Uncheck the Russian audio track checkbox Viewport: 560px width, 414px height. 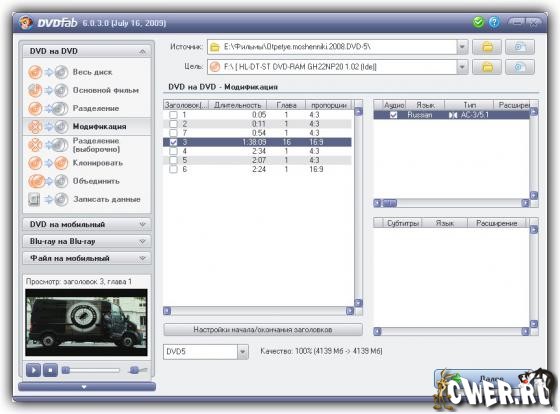click(393, 115)
